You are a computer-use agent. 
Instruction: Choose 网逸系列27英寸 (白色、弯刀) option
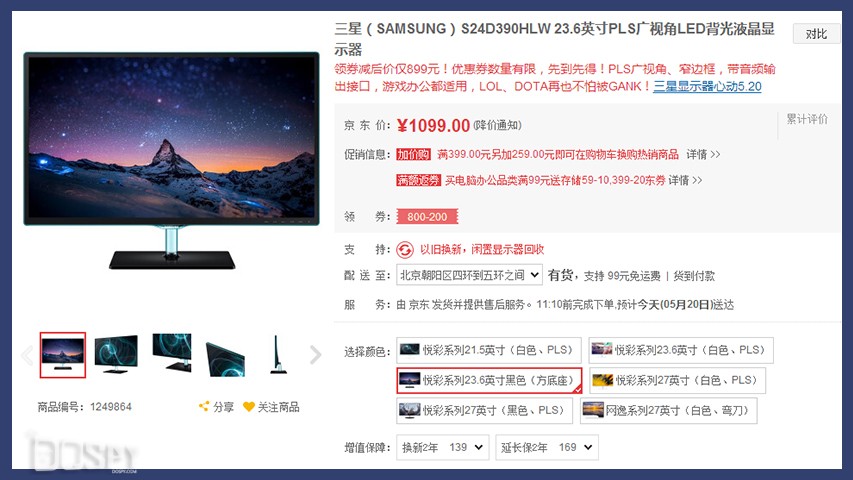point(669,410)
